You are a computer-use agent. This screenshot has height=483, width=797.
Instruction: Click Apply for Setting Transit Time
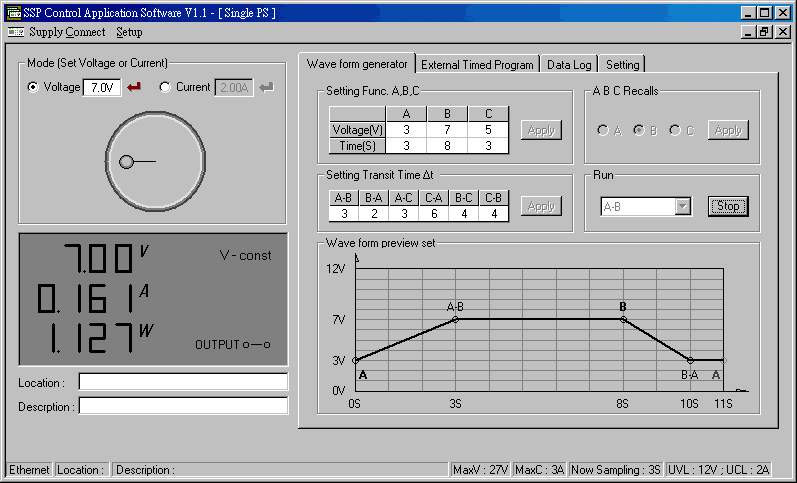(x=541, y=206)
